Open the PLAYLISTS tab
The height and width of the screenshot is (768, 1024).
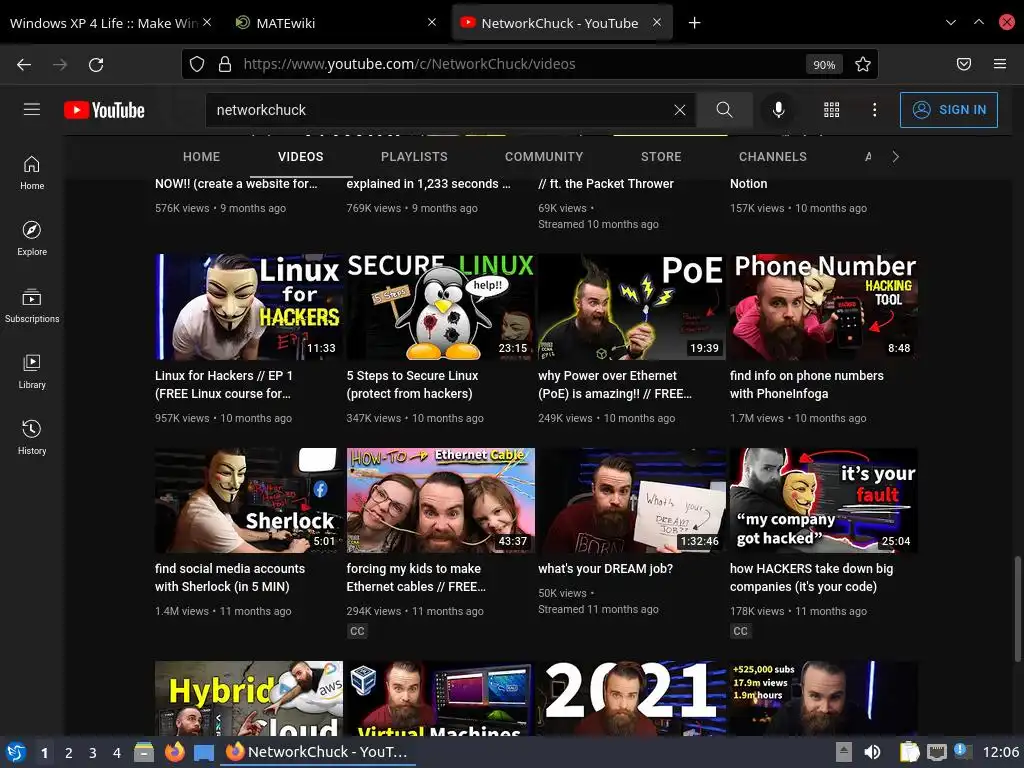click(414, 157)
